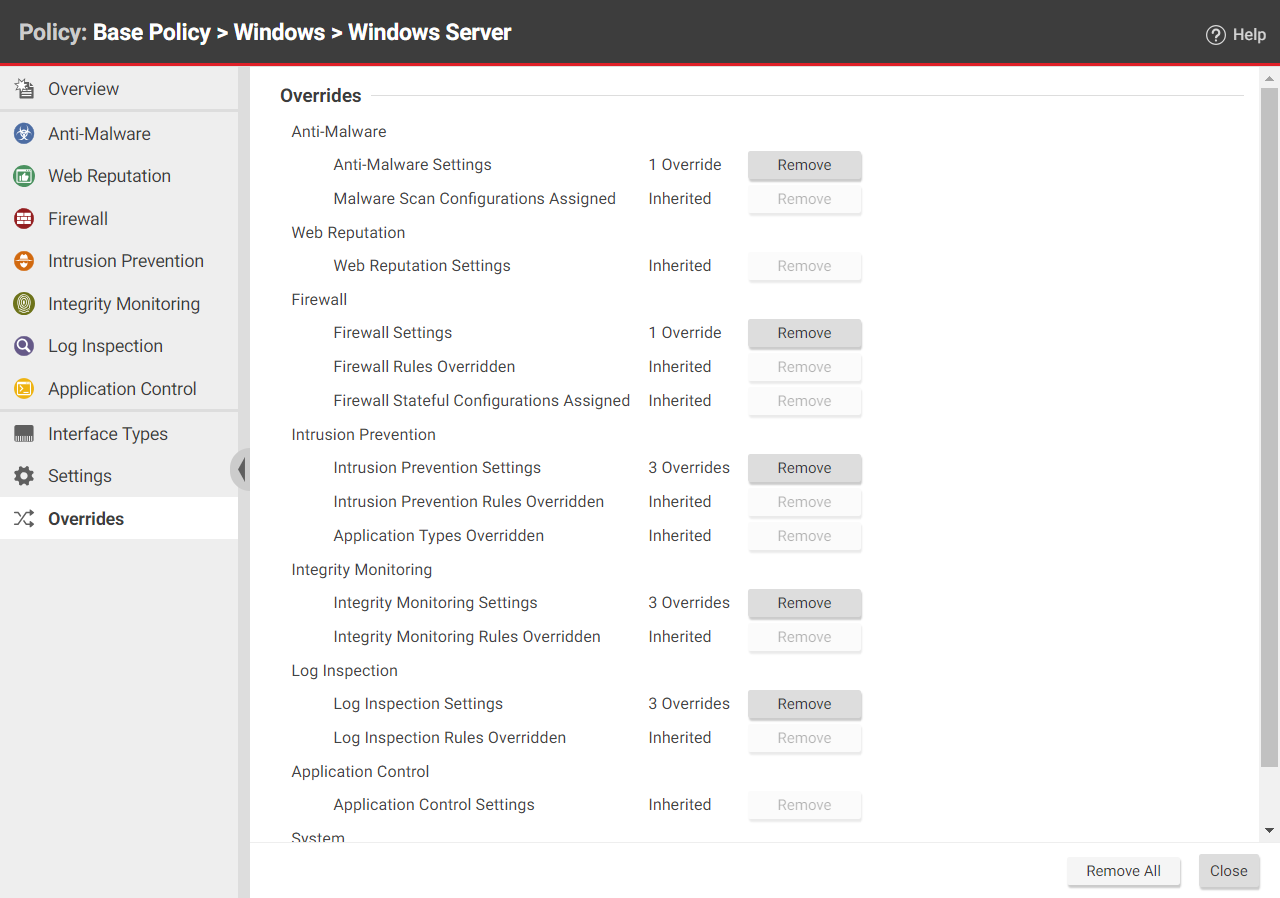
Task: Select the Log Inspection magnifier icon
Action: (23, 345)
